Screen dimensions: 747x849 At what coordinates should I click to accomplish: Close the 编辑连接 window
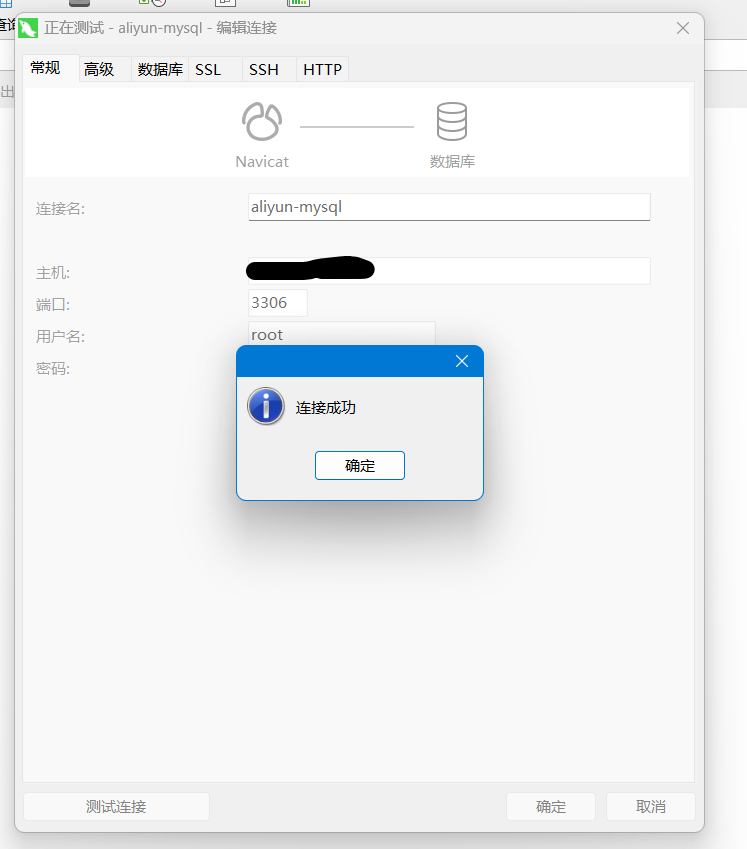(683, 28)
